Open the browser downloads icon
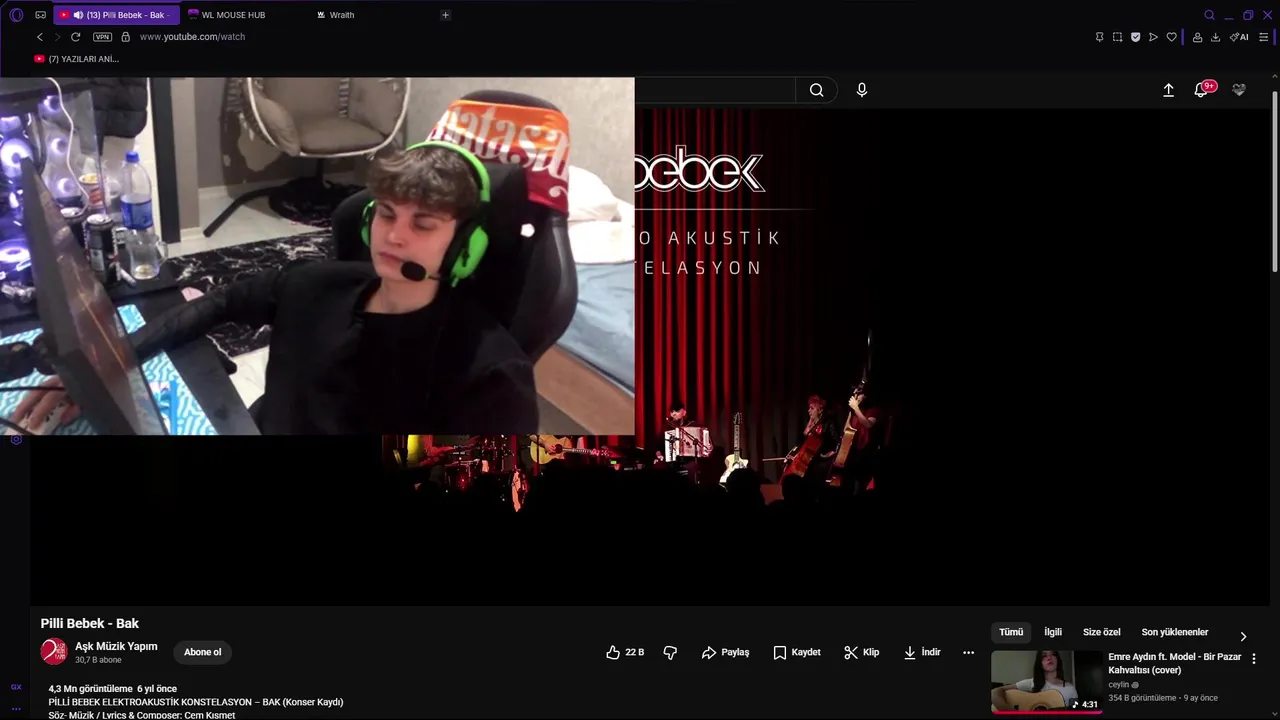This screenshot has width=1280, height=720. [1215, 37]
